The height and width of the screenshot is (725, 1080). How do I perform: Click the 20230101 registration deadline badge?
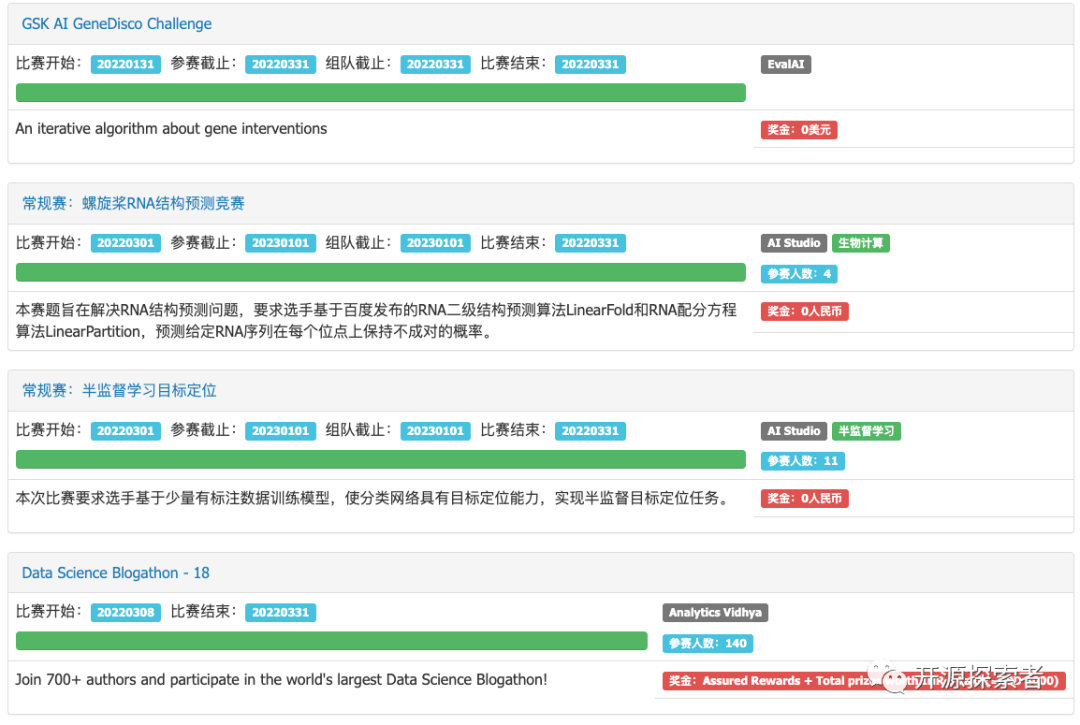[x=280, y=242]
